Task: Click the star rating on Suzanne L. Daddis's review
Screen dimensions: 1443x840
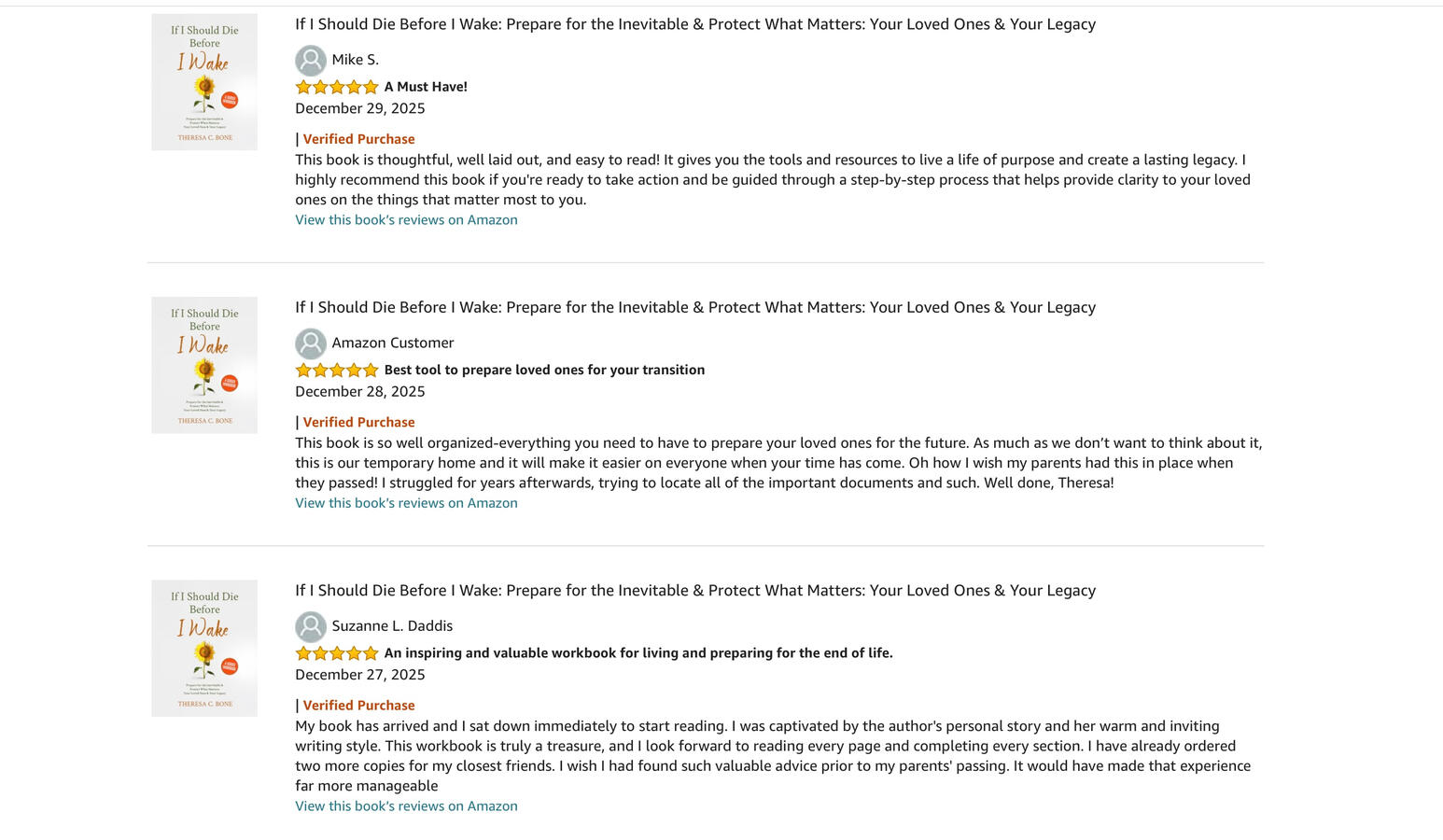Action: (337, 653)
